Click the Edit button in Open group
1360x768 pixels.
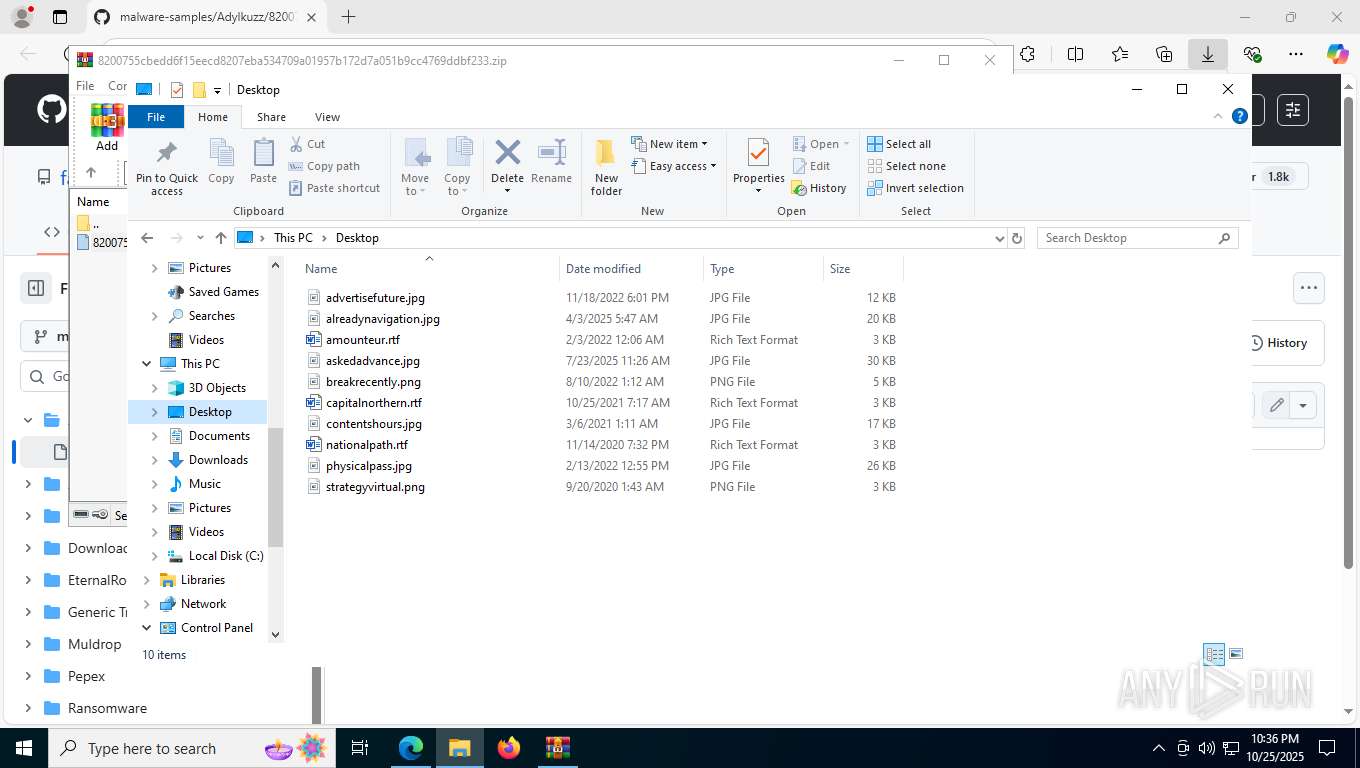(x=811, y=166)
